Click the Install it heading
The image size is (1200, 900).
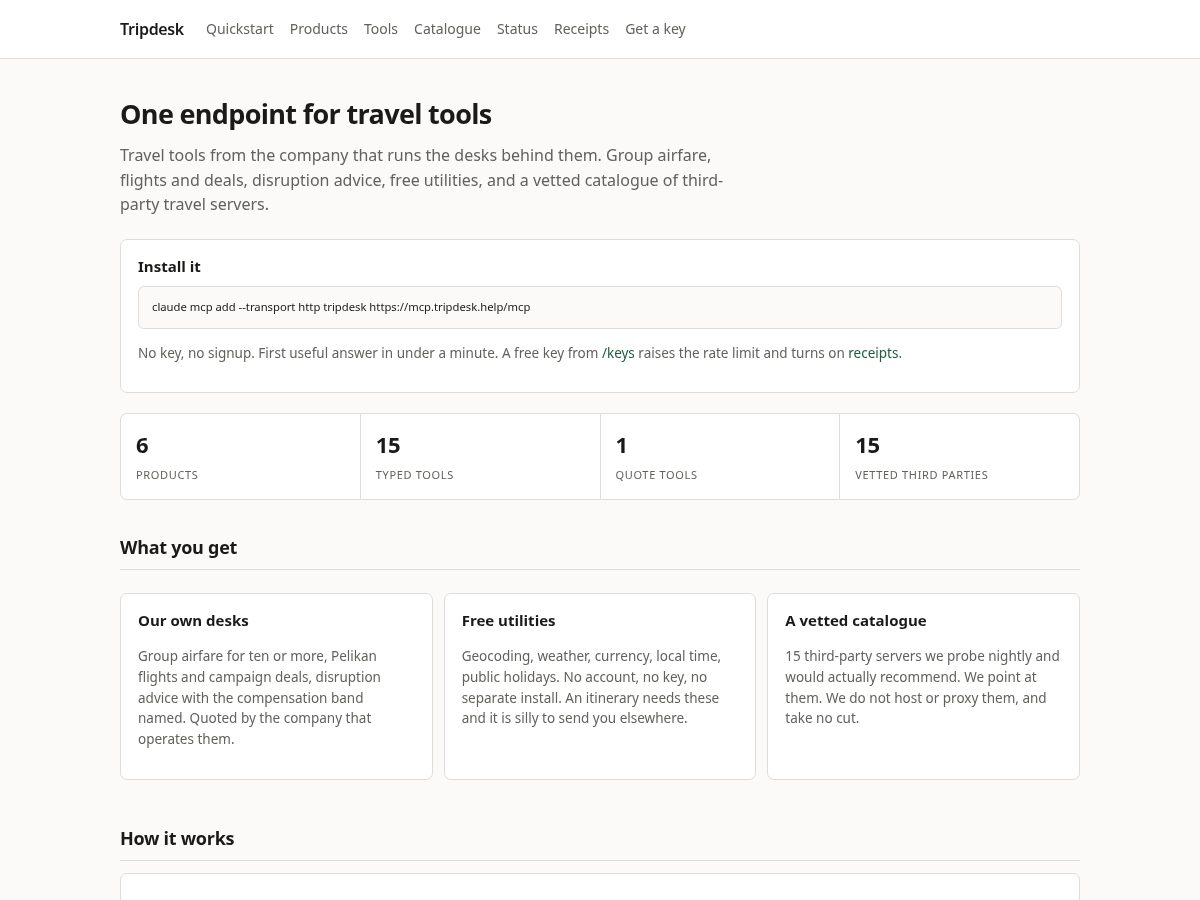169,267
